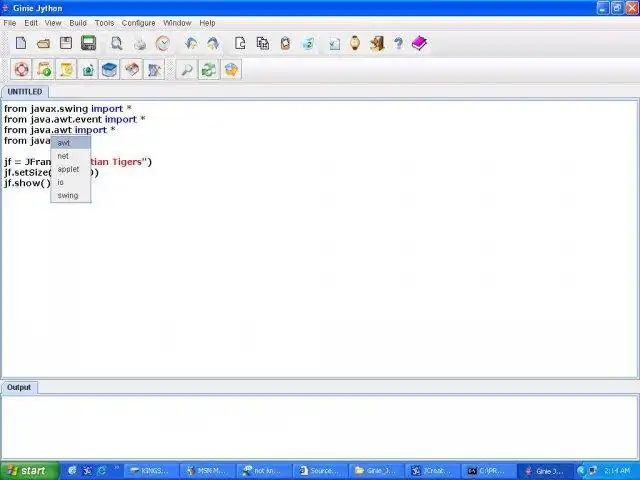Click the line 'from java.awt.event import *'

[75, 120]
